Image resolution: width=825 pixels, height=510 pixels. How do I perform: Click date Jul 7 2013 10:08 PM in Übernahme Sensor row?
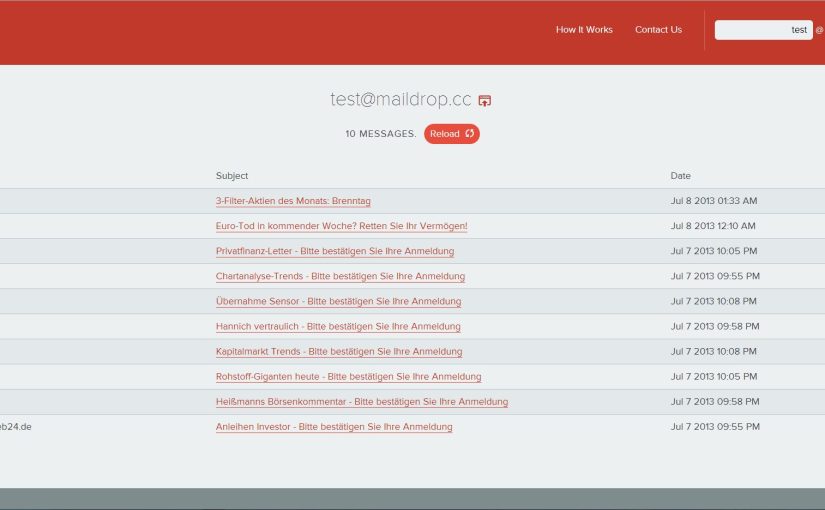(713, 301)
